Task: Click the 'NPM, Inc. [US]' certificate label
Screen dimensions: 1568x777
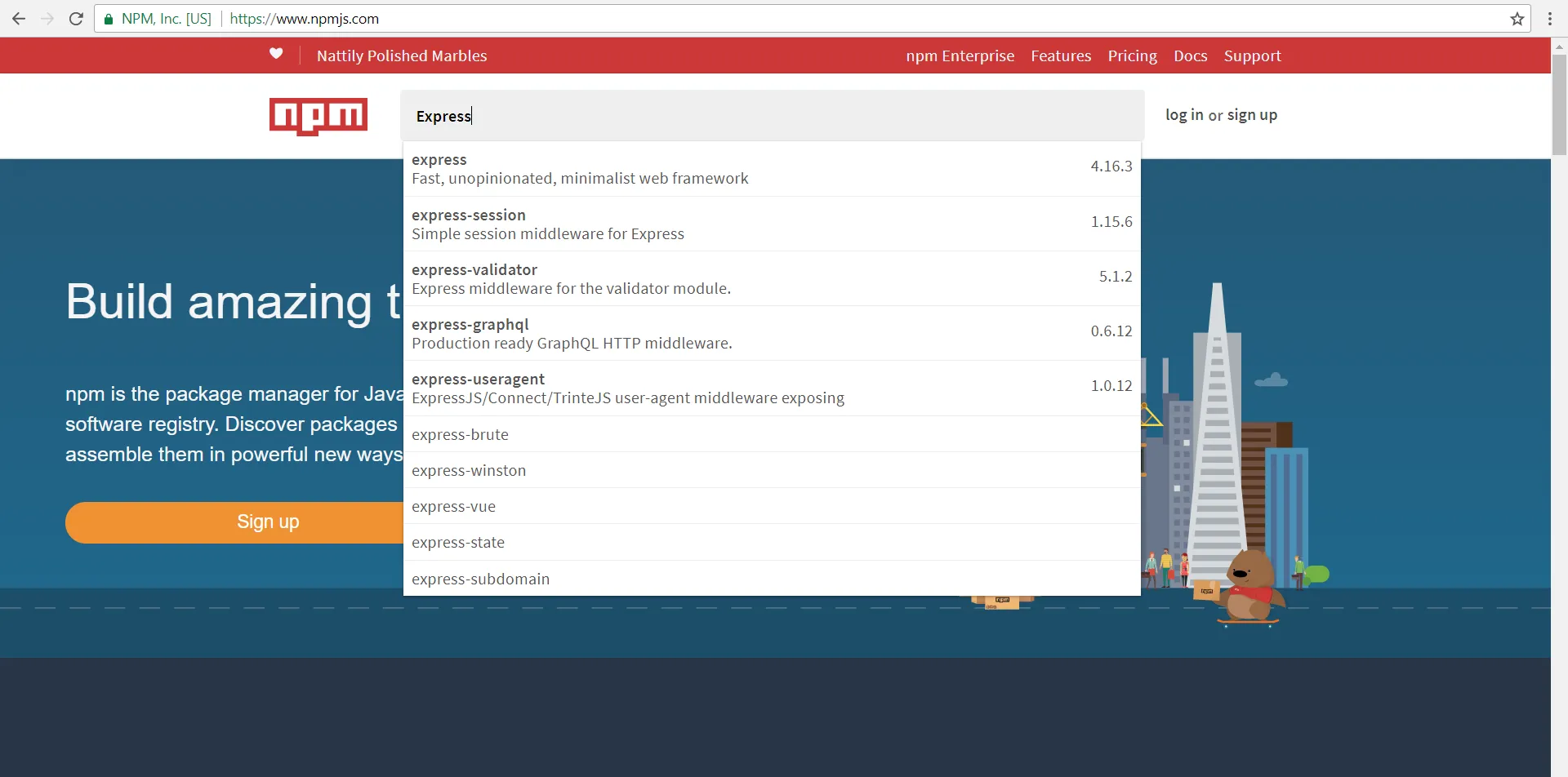Action: pyautogui.click(x=167, y=19)
